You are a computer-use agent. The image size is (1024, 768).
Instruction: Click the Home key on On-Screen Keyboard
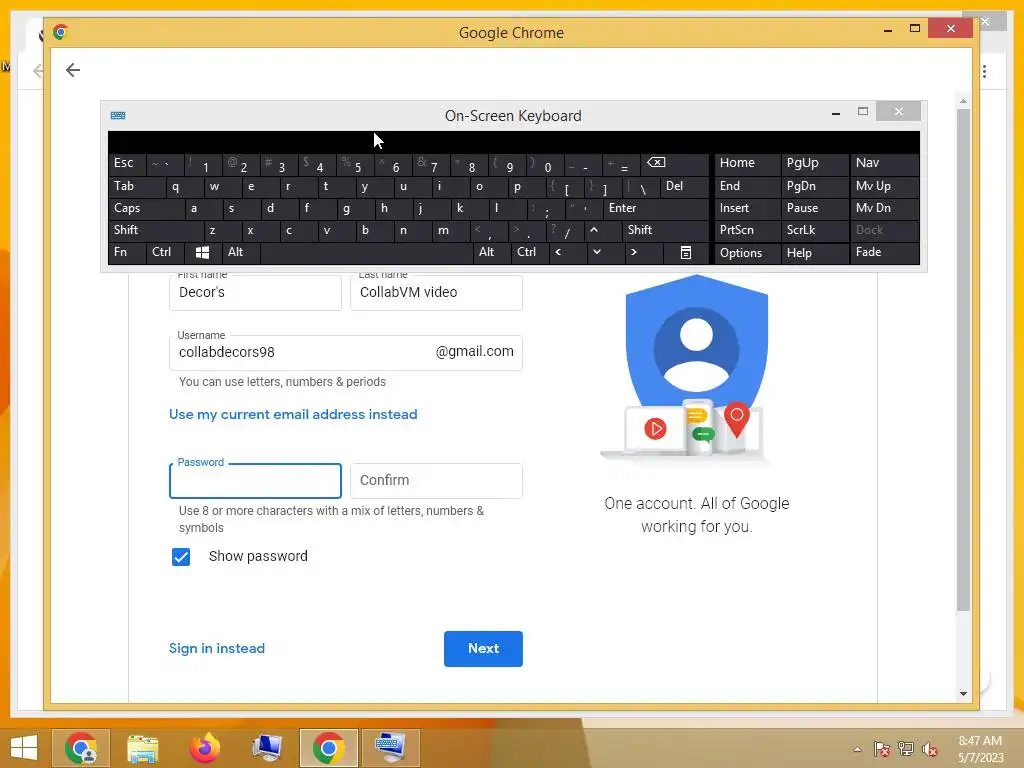(747, 163)
